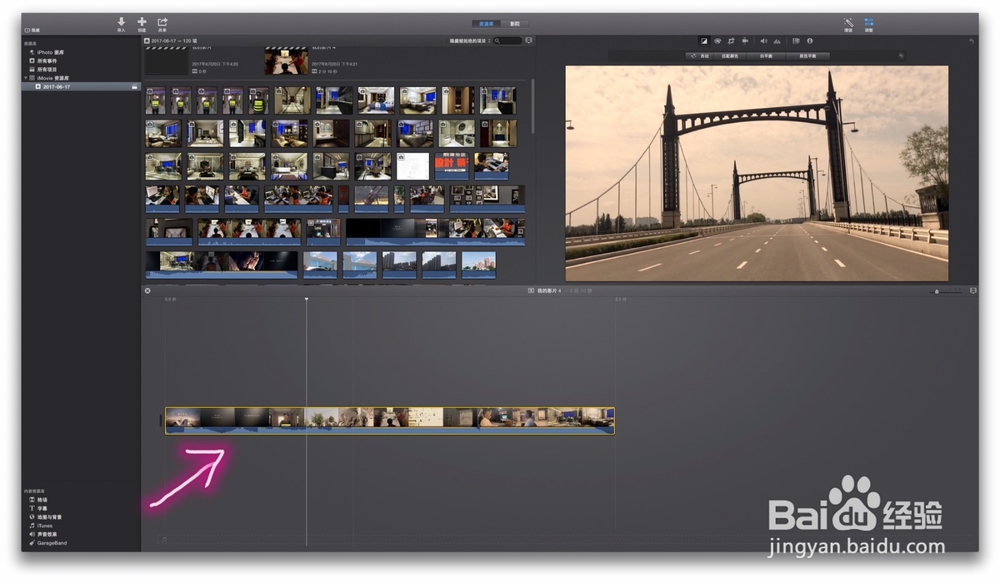Click the Hide (隐藏) sidebar button
Image resolution: width=1000 pixels, height=581 pixels.
point(32,30)
